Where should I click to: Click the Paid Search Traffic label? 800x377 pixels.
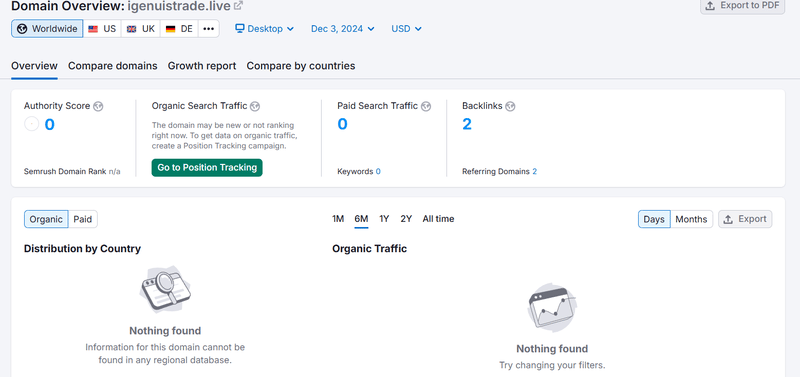378,106
